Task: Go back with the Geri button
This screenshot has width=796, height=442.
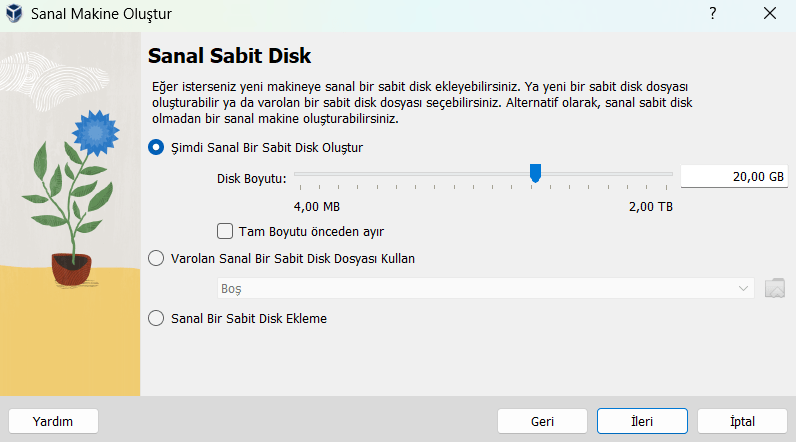Action: click(542, 421)
